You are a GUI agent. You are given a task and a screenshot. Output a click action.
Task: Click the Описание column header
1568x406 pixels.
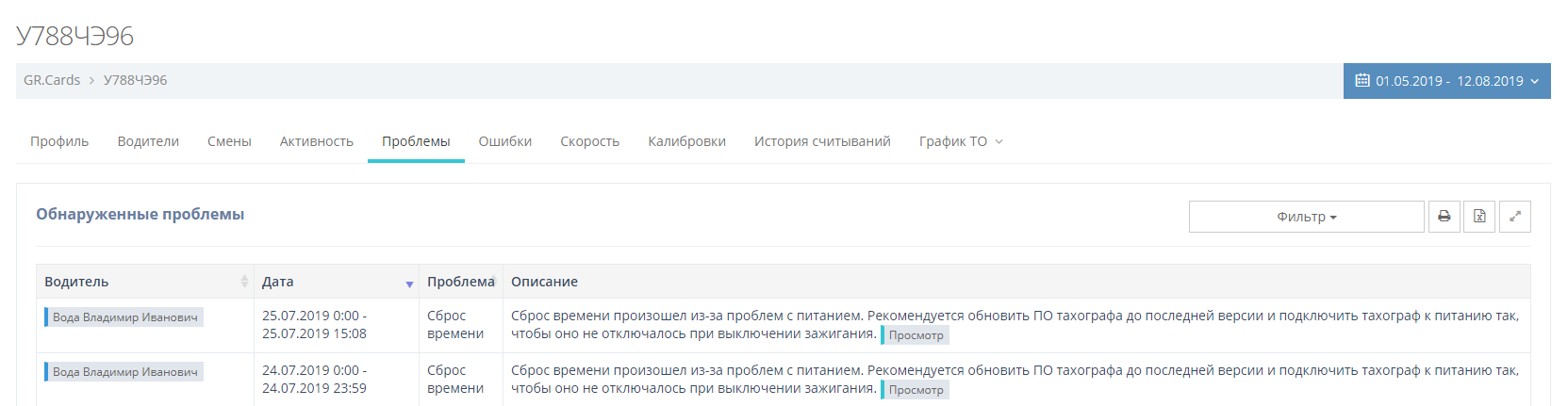pos(544,282)
